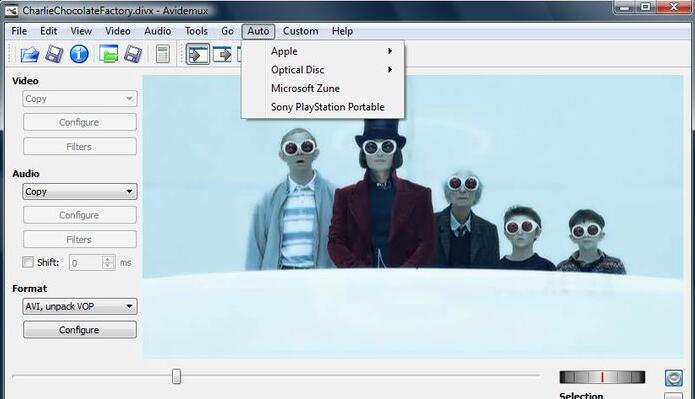Open the Calculator icon in toolbar
The width and height of the screenshot is (695, 399).
click(x=163, y=55)
